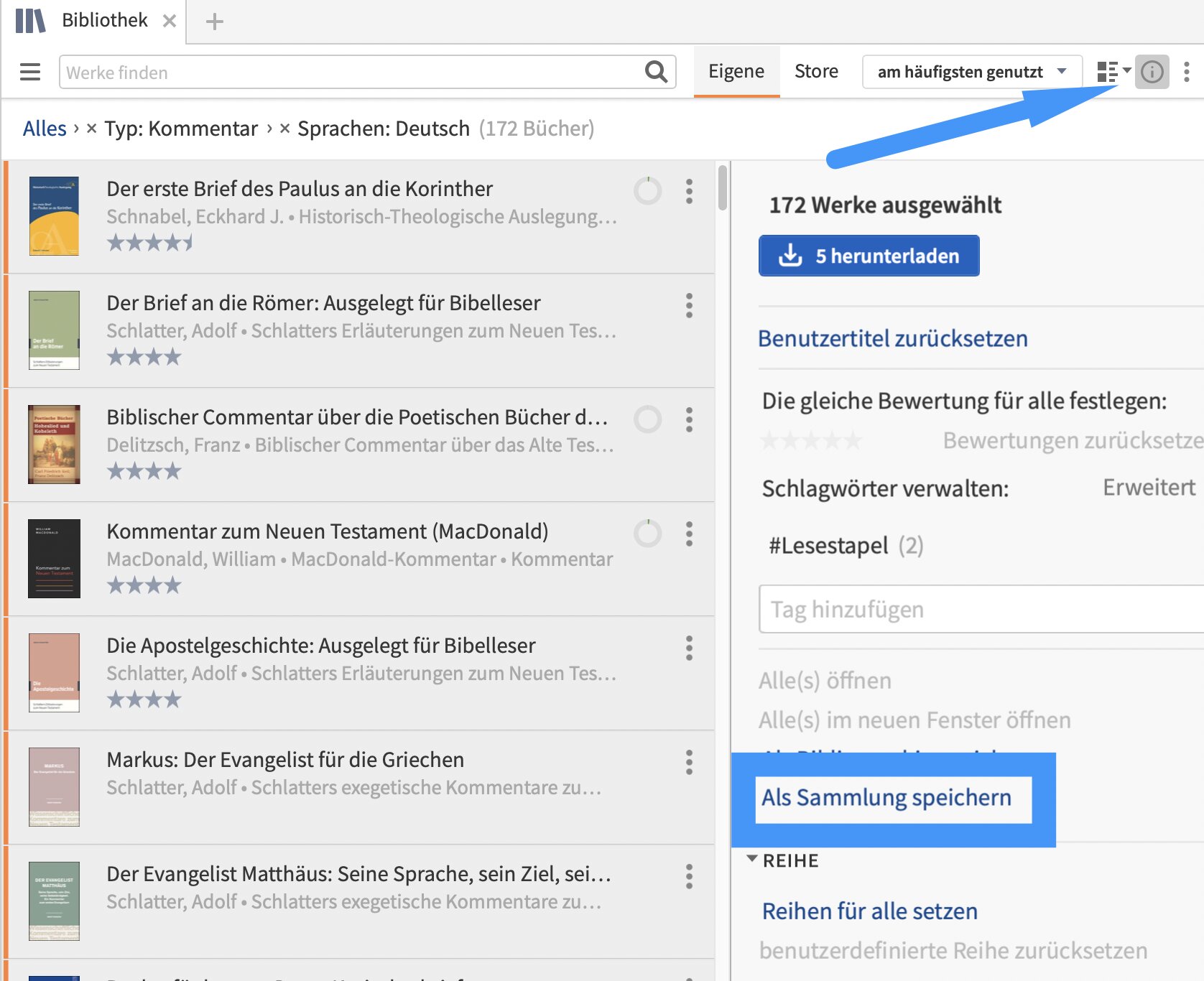Click the 'Typ: Kommentar' filter label

[181, 129]
